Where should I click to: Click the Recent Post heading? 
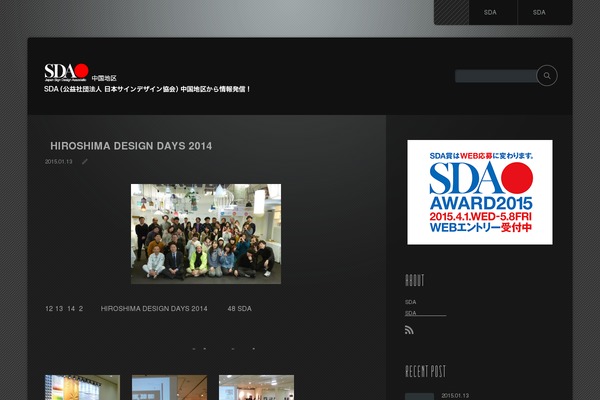(x=426, y=371)
